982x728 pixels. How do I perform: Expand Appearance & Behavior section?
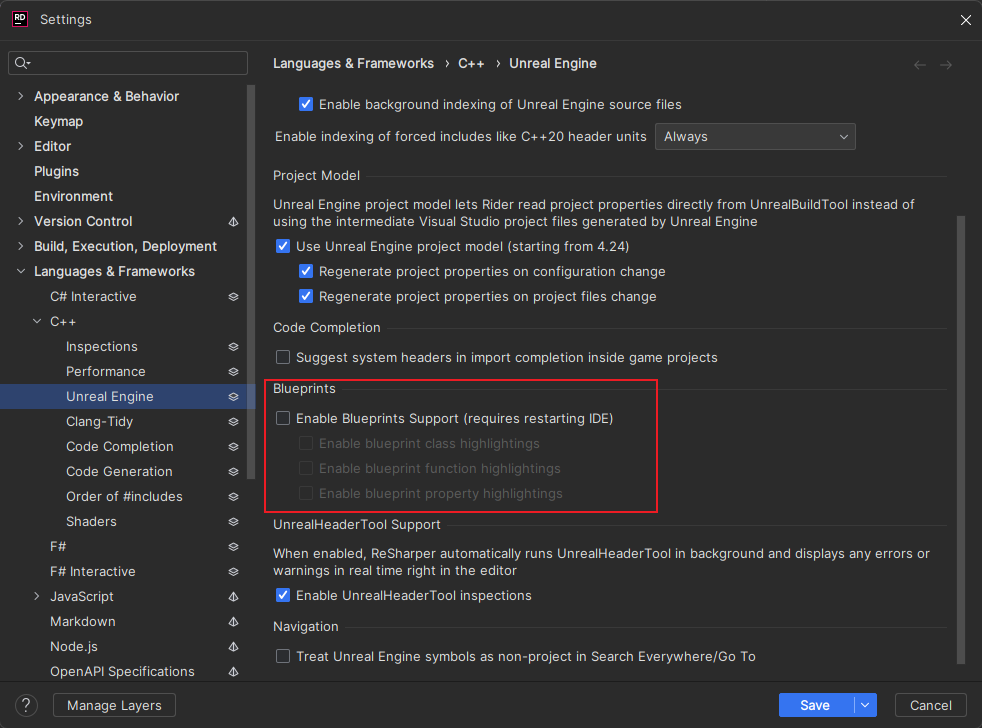[x=21, y=96]
